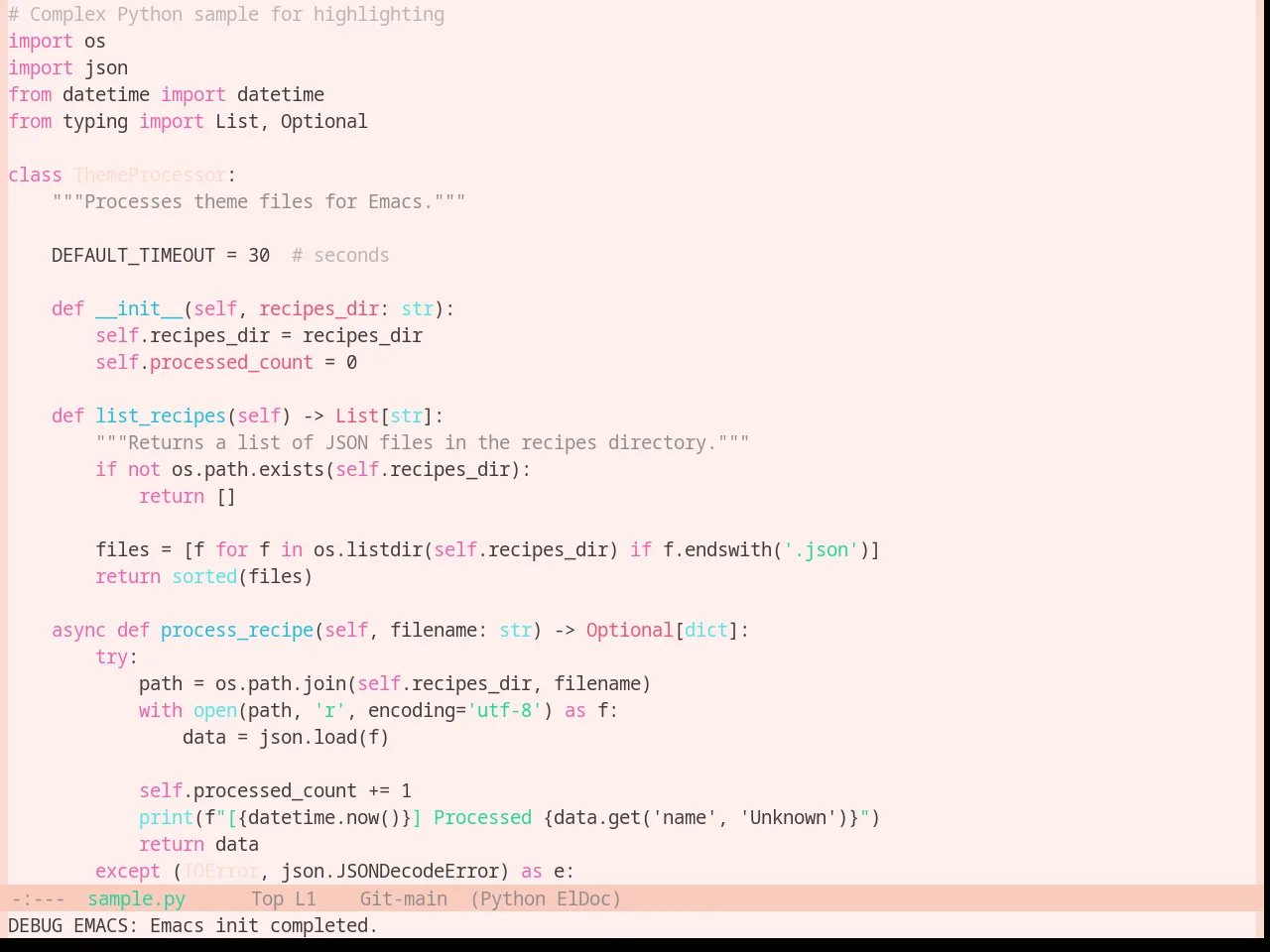Click the 'self.processed_count += 1' line
The width and height of the screenshot is (1270, 952).
[275, 791]
